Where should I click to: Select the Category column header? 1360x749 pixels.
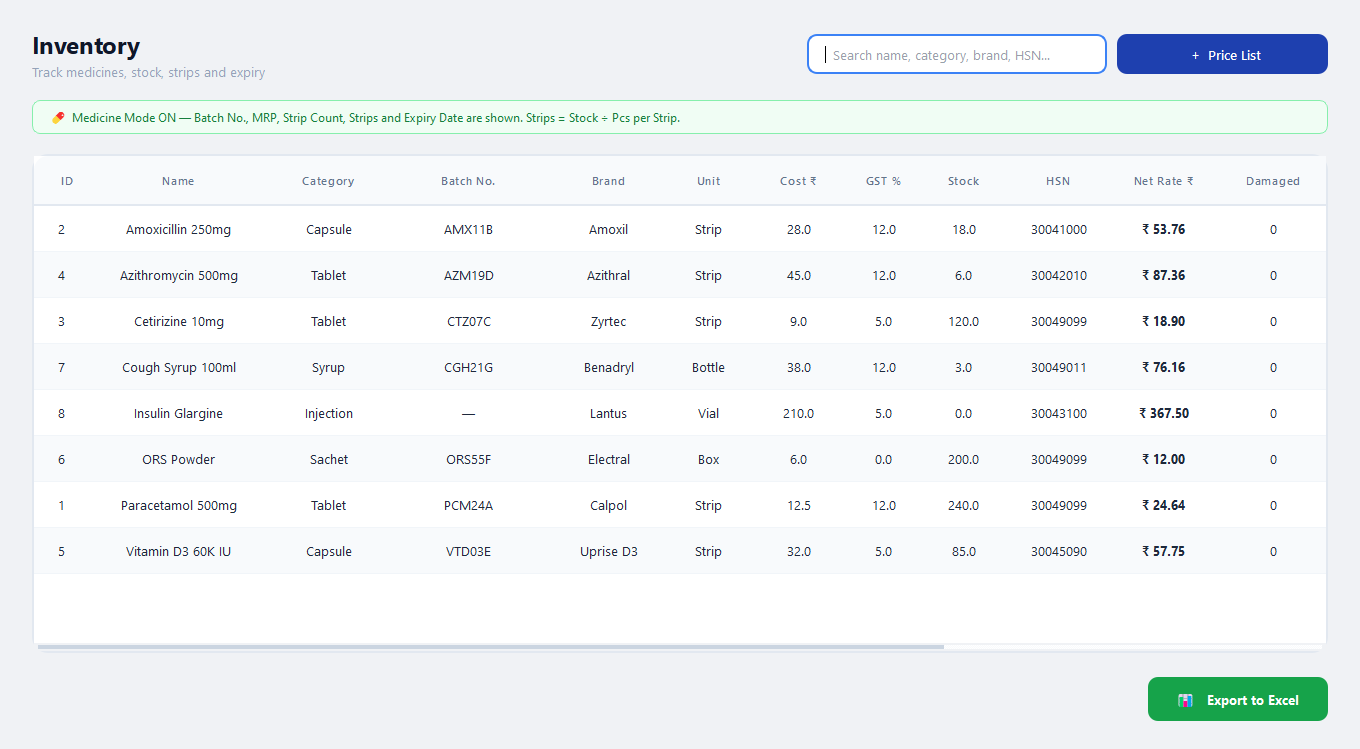pyautogui.click(x=328, y=181)
